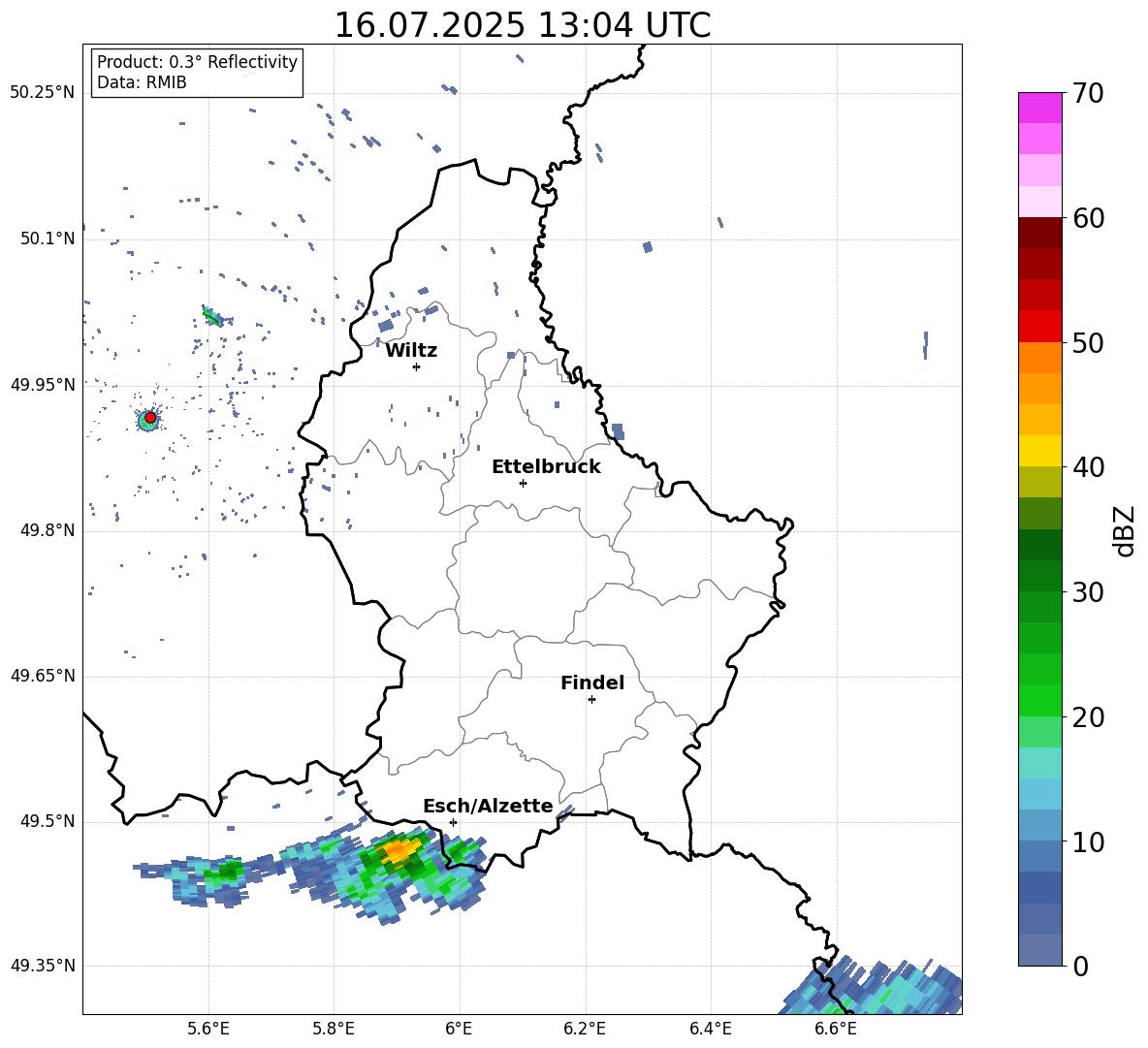Click the 6.2°E longitude label
The image size is (1148, 1048).
pos(585,1029)
